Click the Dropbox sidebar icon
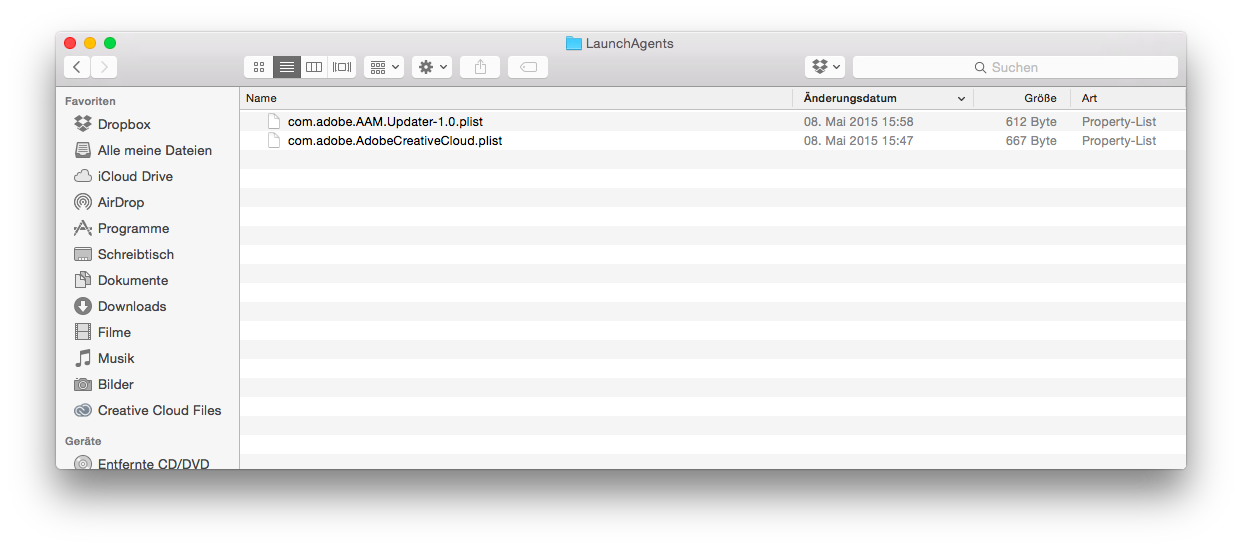Image resolution: width=1242 pixels, height=549 pixels. pyautogui.click(x=83, y=124)
